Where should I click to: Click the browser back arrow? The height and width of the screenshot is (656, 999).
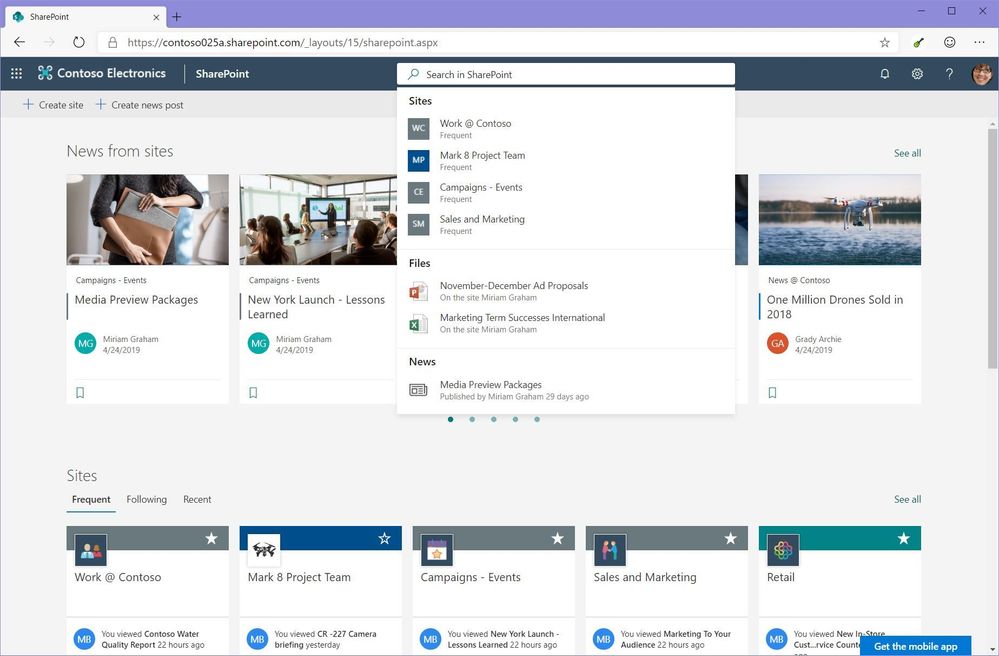coord(20,43)
